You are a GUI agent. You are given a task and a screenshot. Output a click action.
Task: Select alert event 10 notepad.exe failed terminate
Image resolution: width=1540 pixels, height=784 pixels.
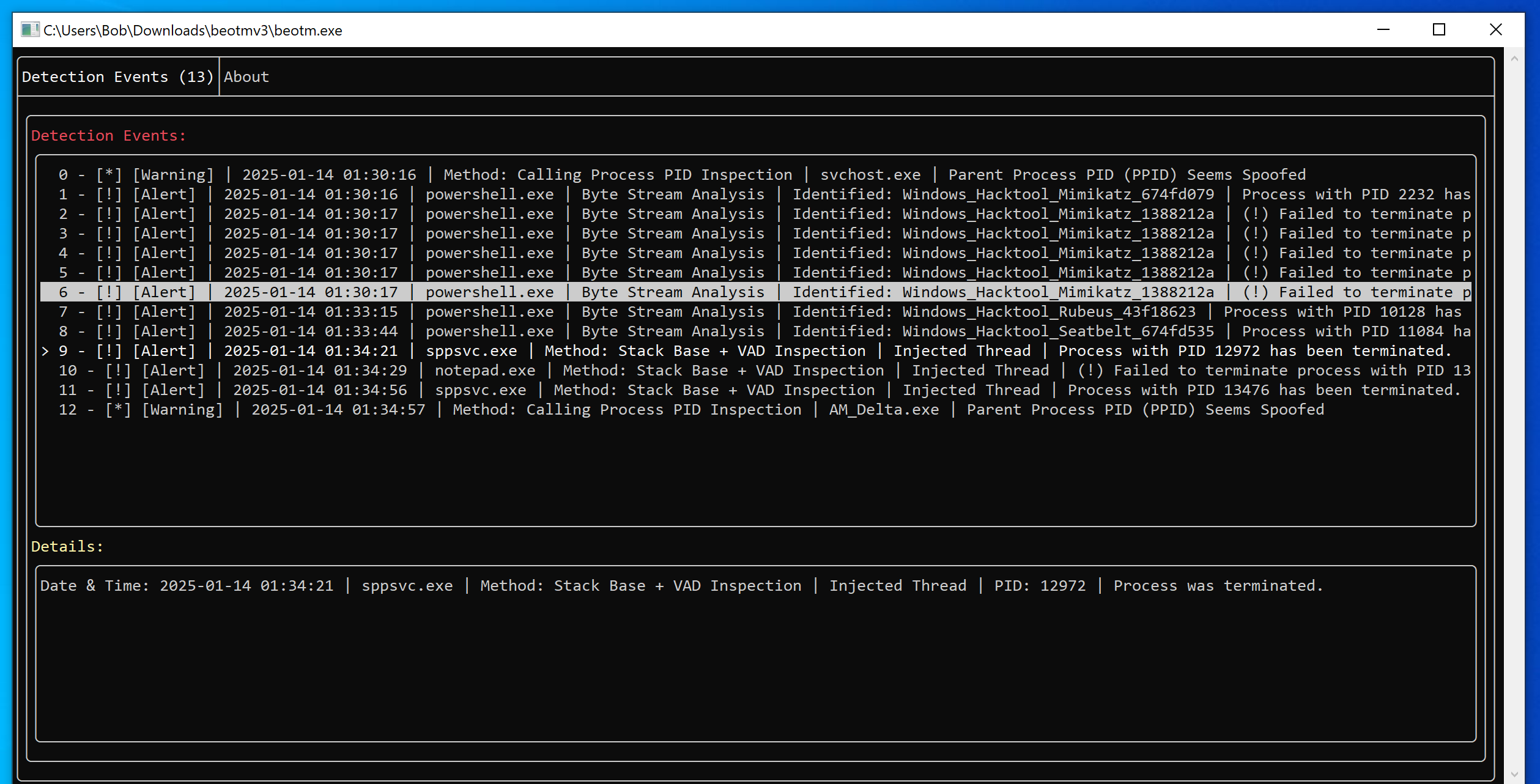(x=759, y=370)
